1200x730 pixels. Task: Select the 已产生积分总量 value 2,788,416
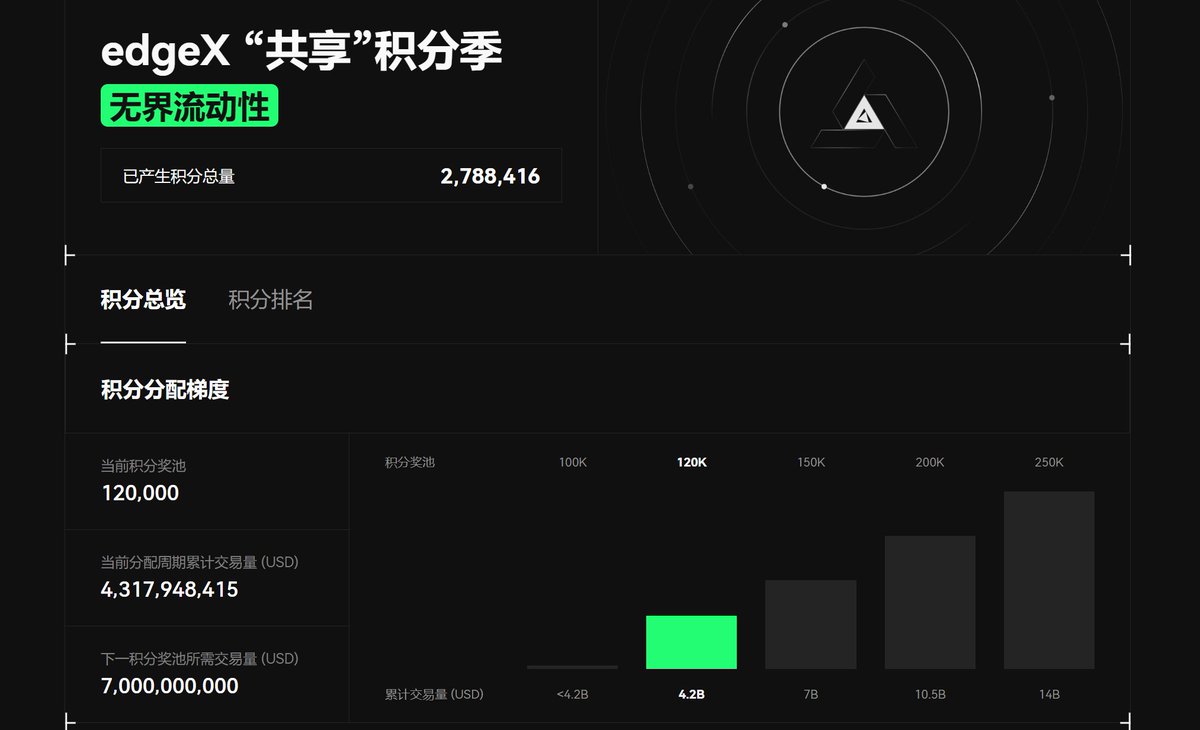(490, 177)
